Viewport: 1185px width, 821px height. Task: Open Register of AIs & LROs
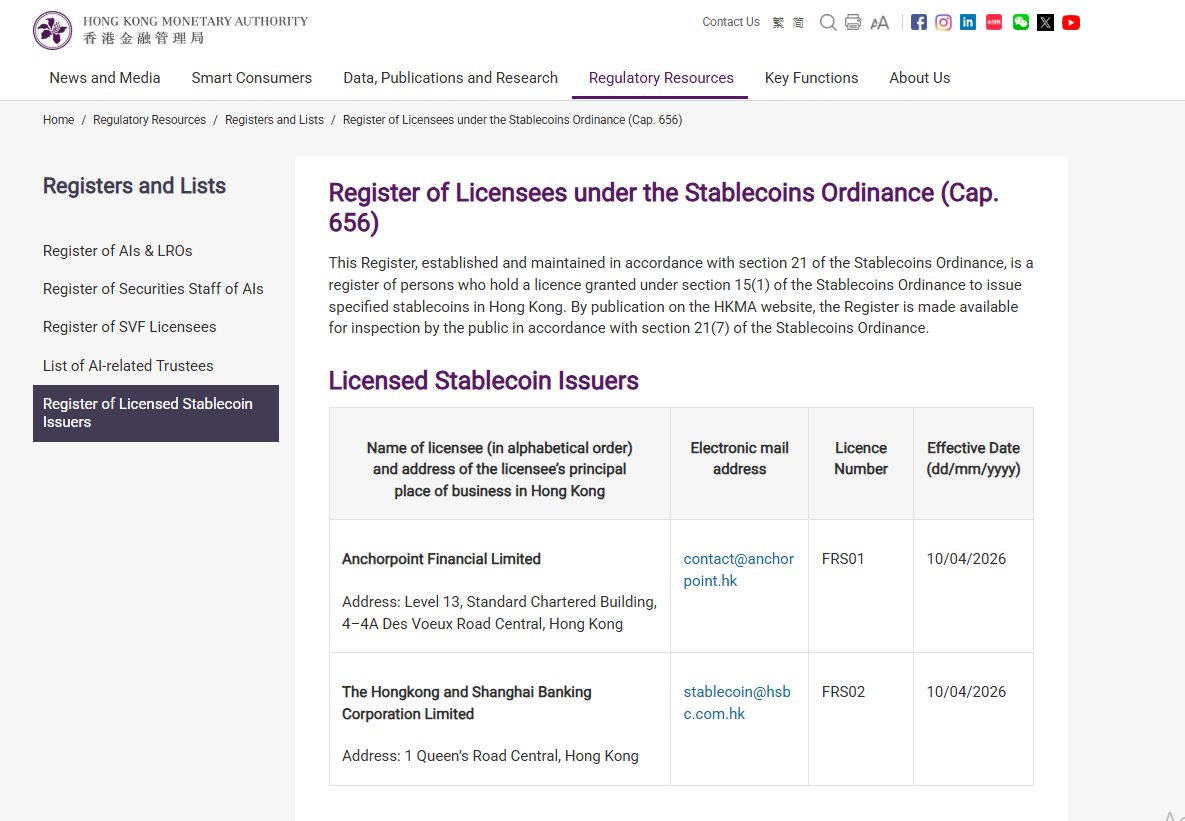pyautogui.click(x=117, y=251)
